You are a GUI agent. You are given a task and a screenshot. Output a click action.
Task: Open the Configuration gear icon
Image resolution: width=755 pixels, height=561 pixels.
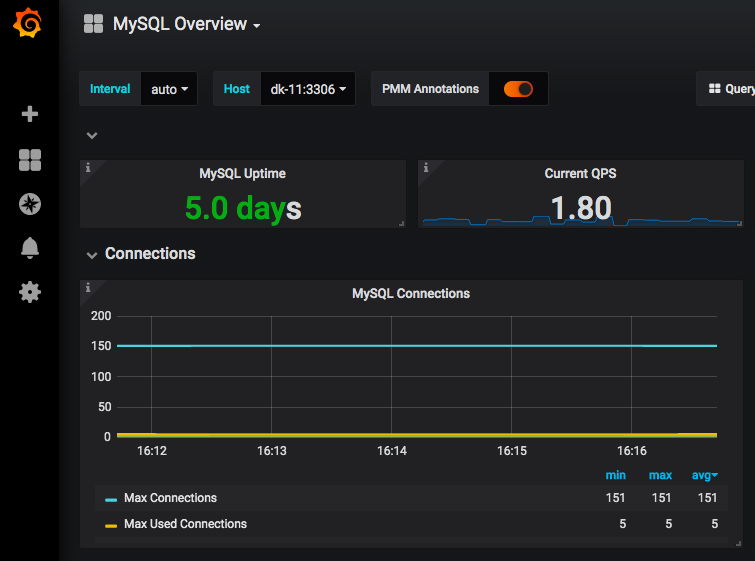coord(30,292)
